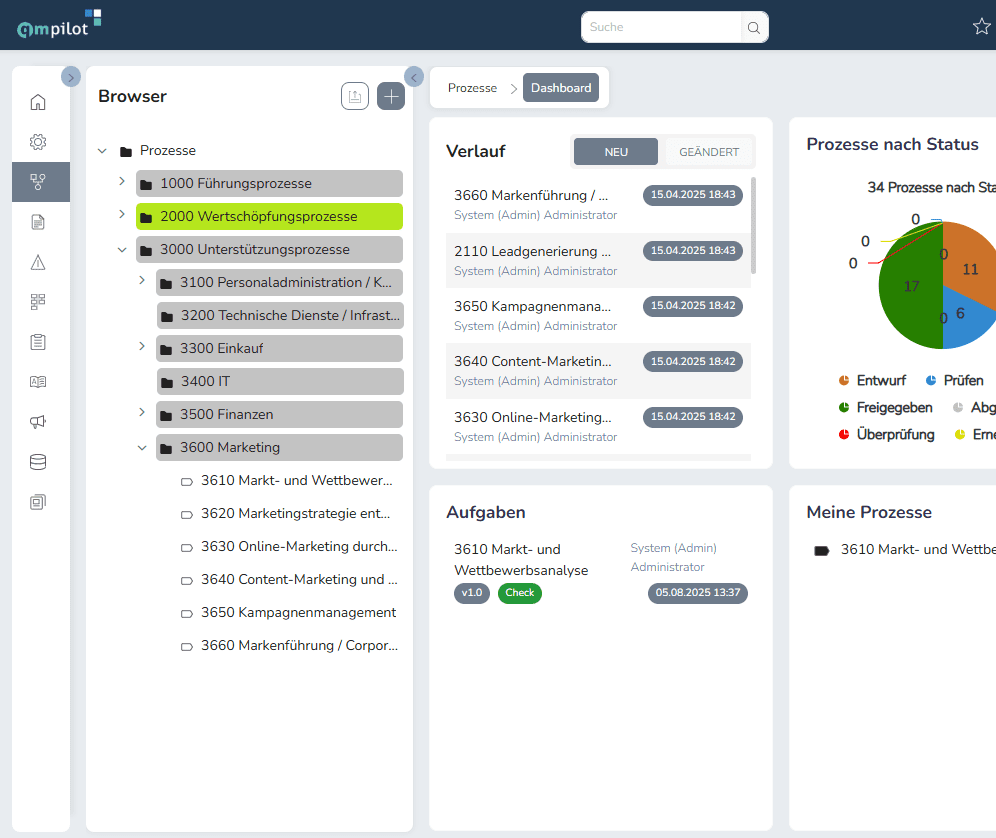
Task: Click the warning triangle sidebar icon
Action: [x=38, y=262]
